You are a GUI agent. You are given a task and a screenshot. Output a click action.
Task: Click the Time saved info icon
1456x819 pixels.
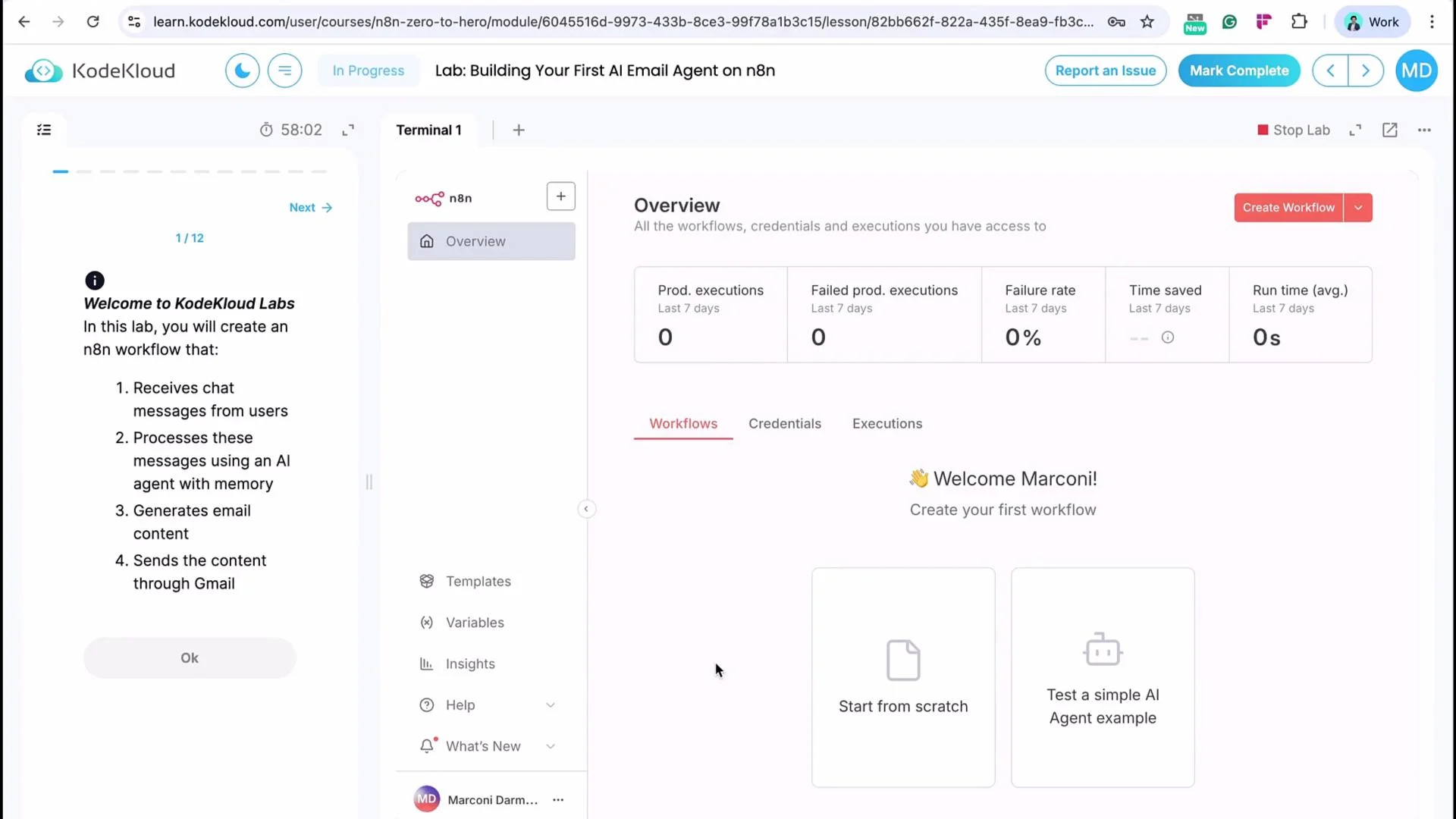pos(1168,337)
